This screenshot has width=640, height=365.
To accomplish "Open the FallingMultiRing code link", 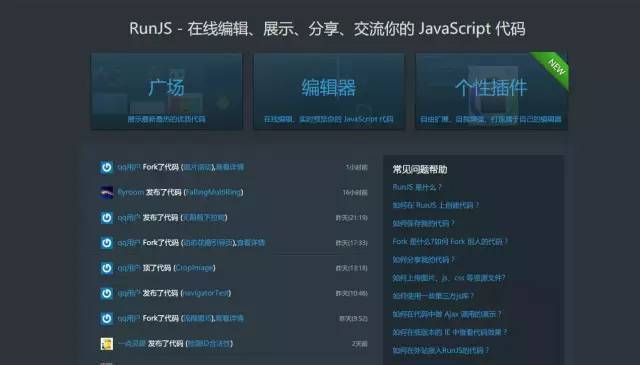I will [x=214, y=192].
